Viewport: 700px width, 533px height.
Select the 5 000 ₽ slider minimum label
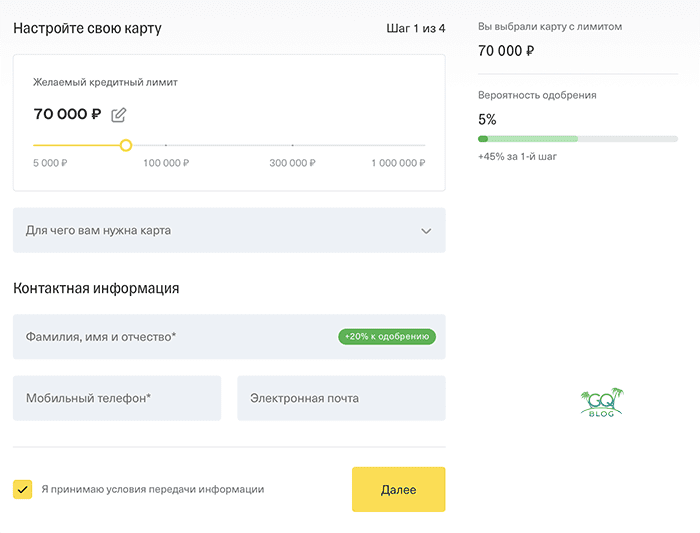50,163
